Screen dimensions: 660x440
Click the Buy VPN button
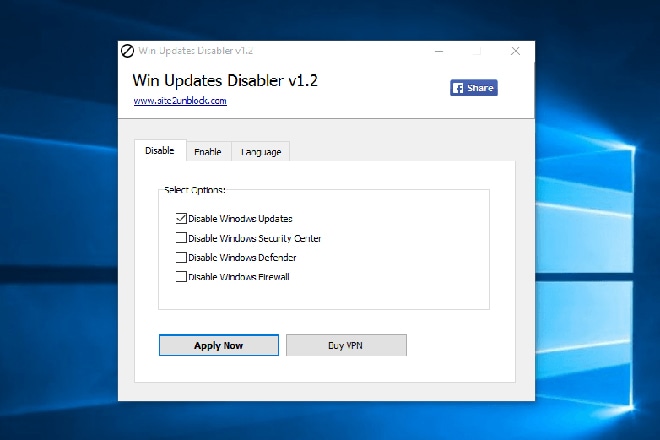tap(346, 345)
